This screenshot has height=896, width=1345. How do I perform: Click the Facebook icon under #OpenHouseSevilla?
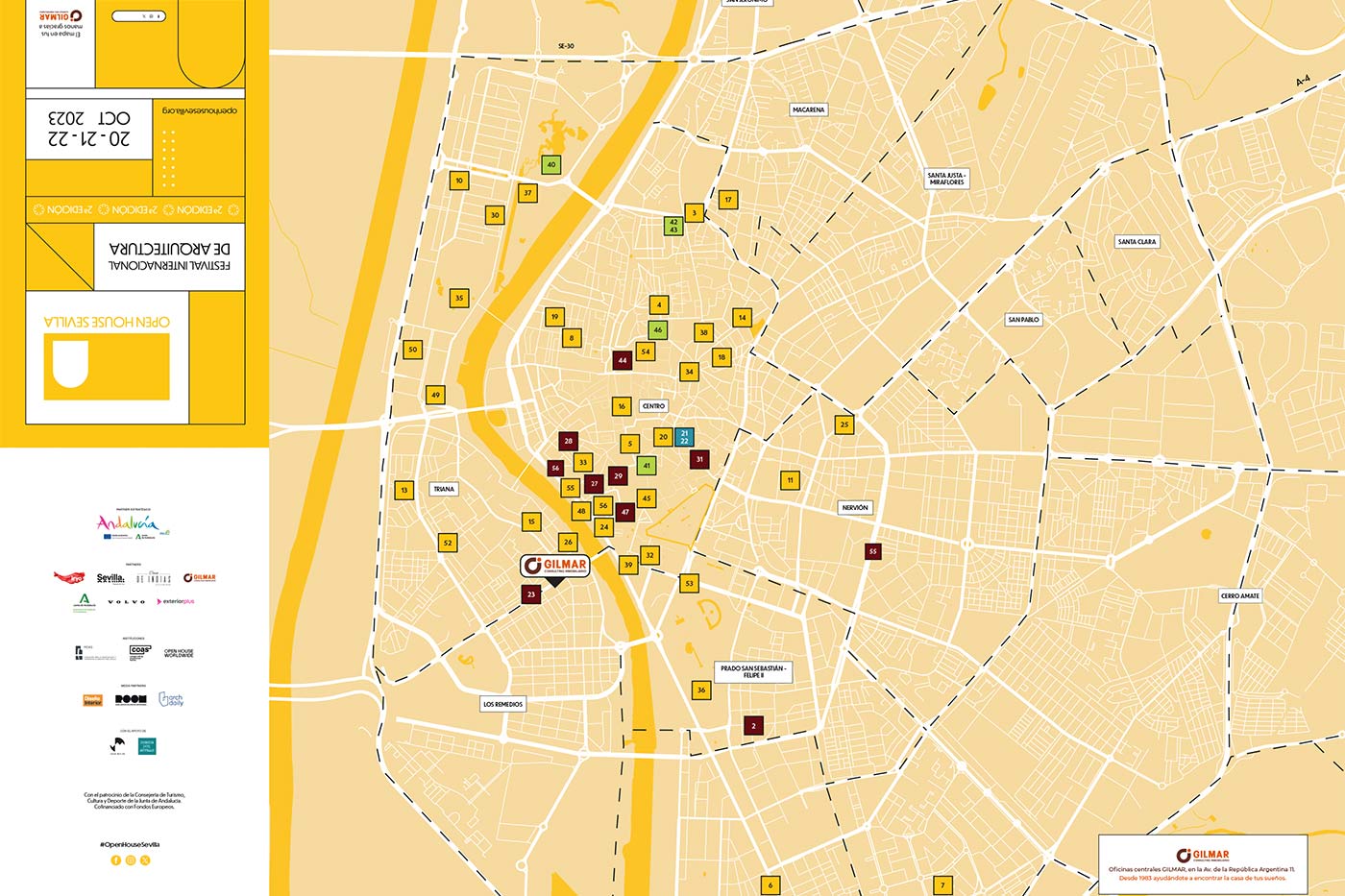click(x=116, y=860)
